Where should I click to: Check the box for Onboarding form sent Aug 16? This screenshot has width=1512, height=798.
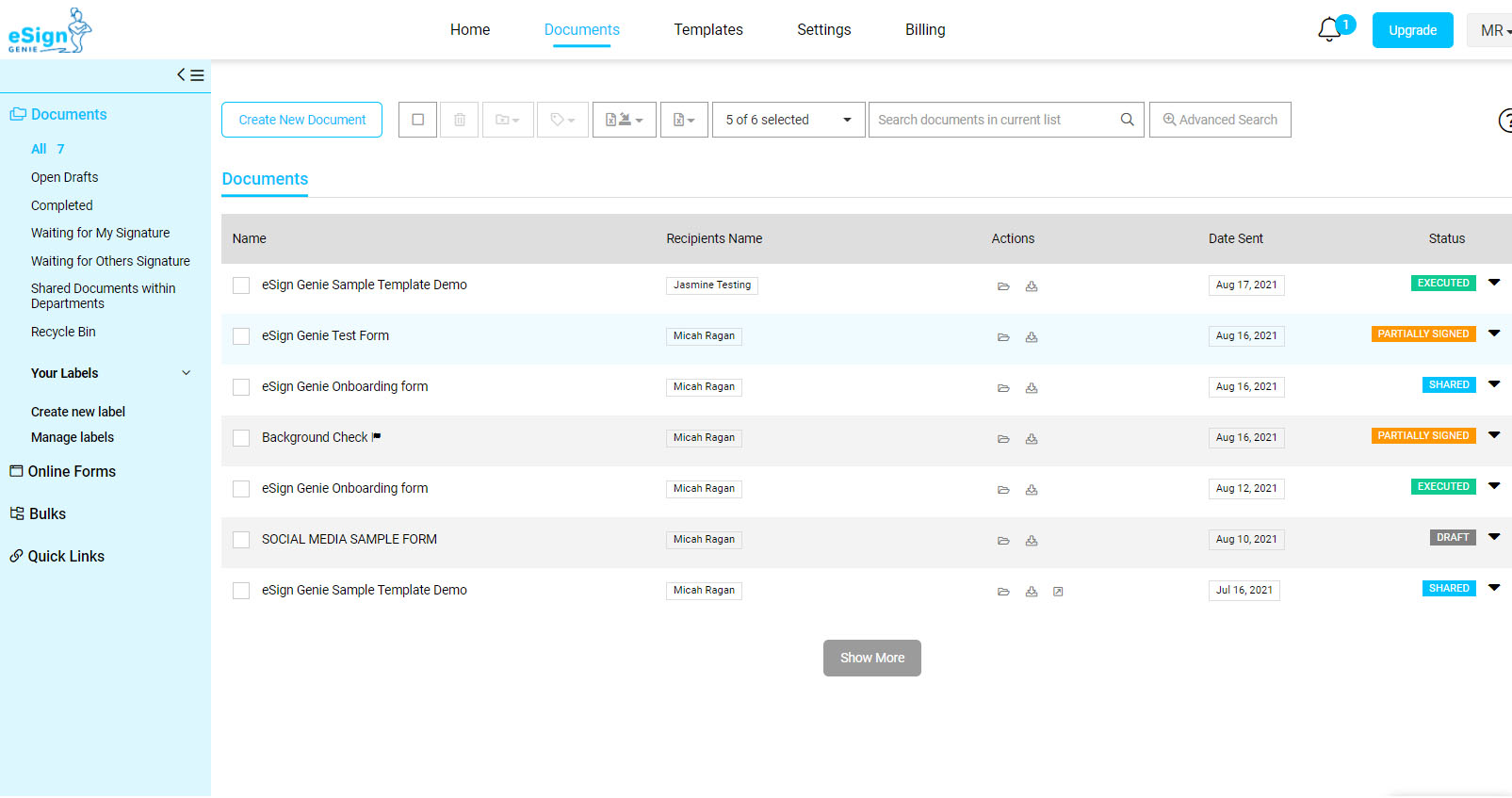pos(241,387)
